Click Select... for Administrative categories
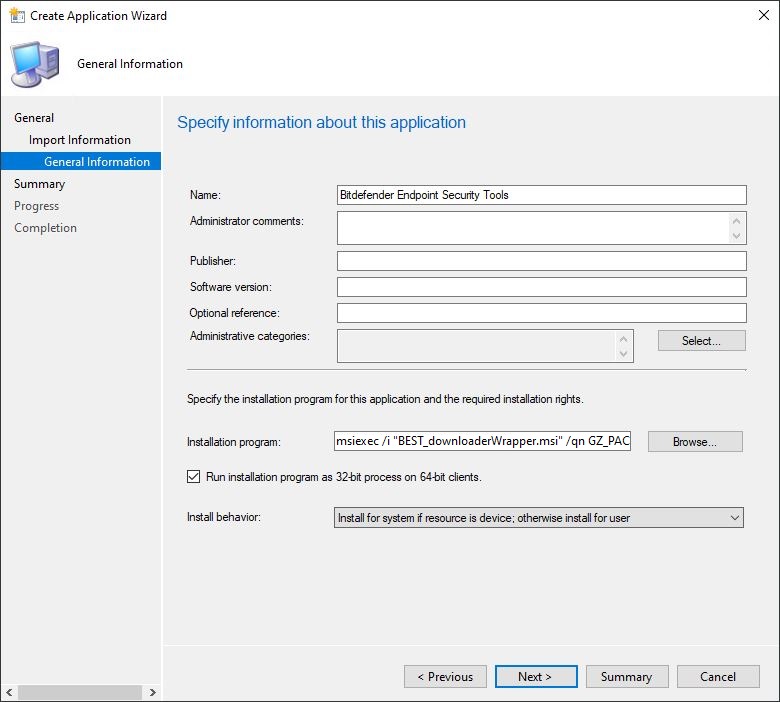This screenshot has width=780, height=702. 701,341
